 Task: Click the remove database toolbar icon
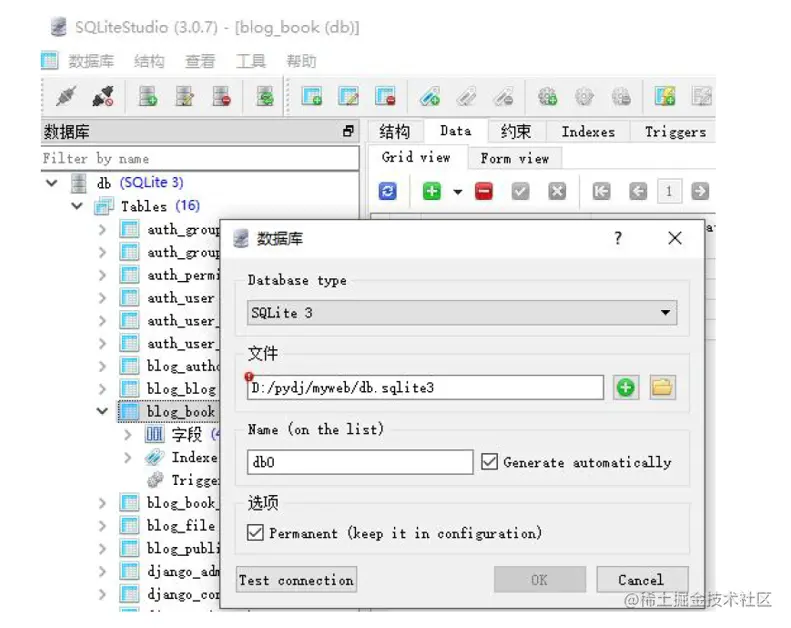pyautogui.click(x=221, y=96)
